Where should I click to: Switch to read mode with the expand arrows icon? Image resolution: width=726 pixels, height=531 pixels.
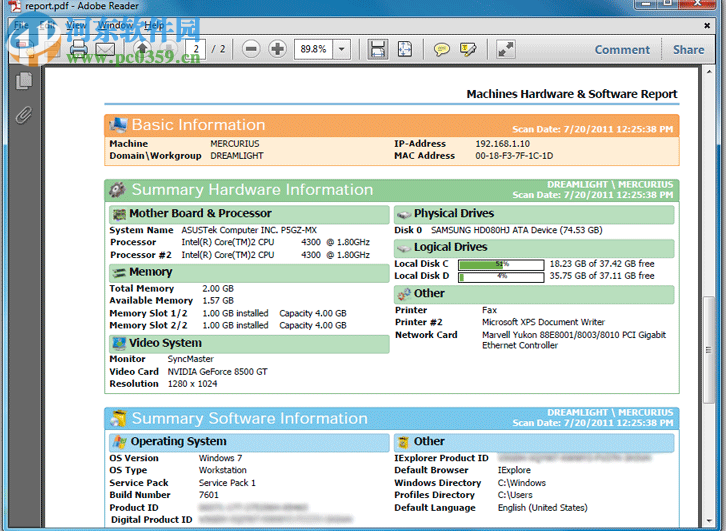click(506, 49)
